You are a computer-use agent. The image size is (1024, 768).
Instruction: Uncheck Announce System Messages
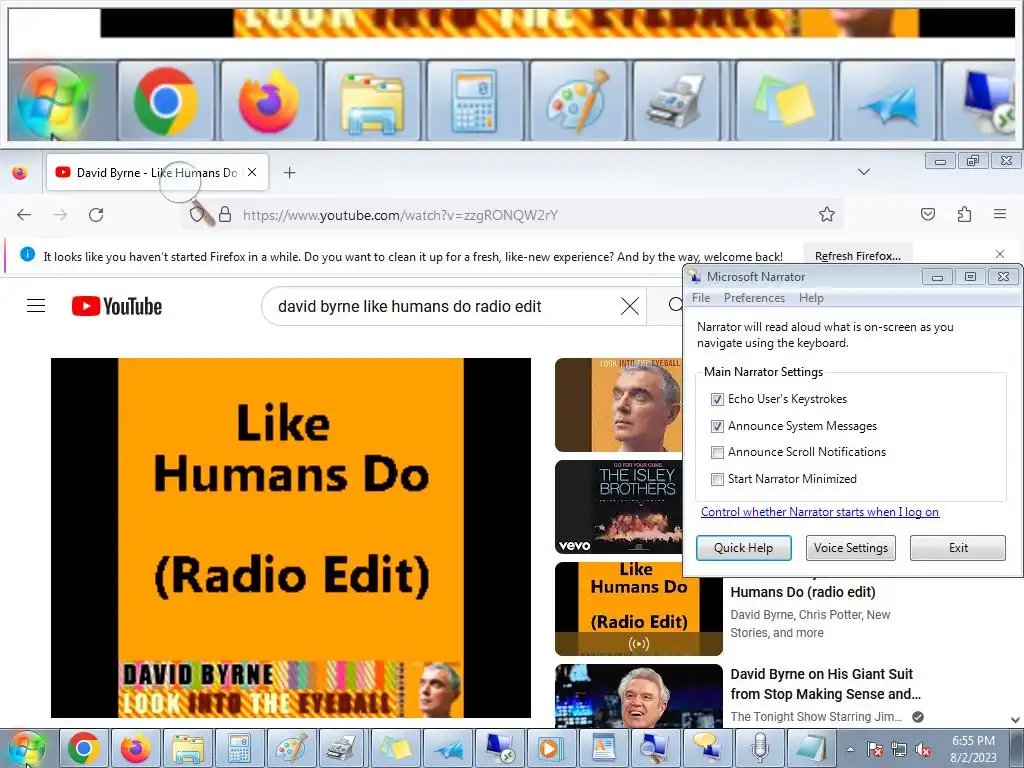coord(717,426)
